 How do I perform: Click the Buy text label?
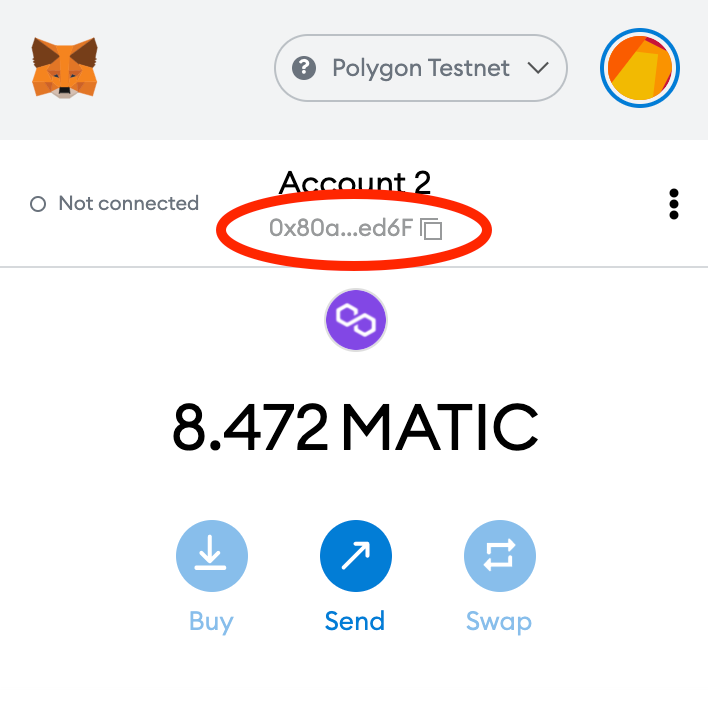(211, 621)
